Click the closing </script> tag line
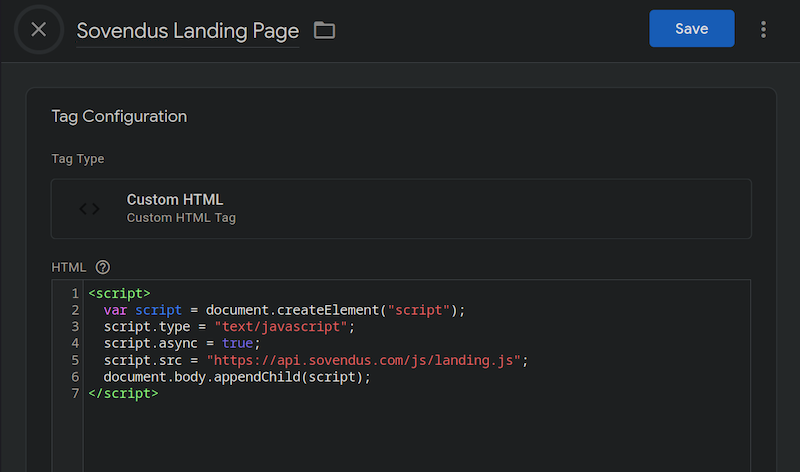 (123, 393)
